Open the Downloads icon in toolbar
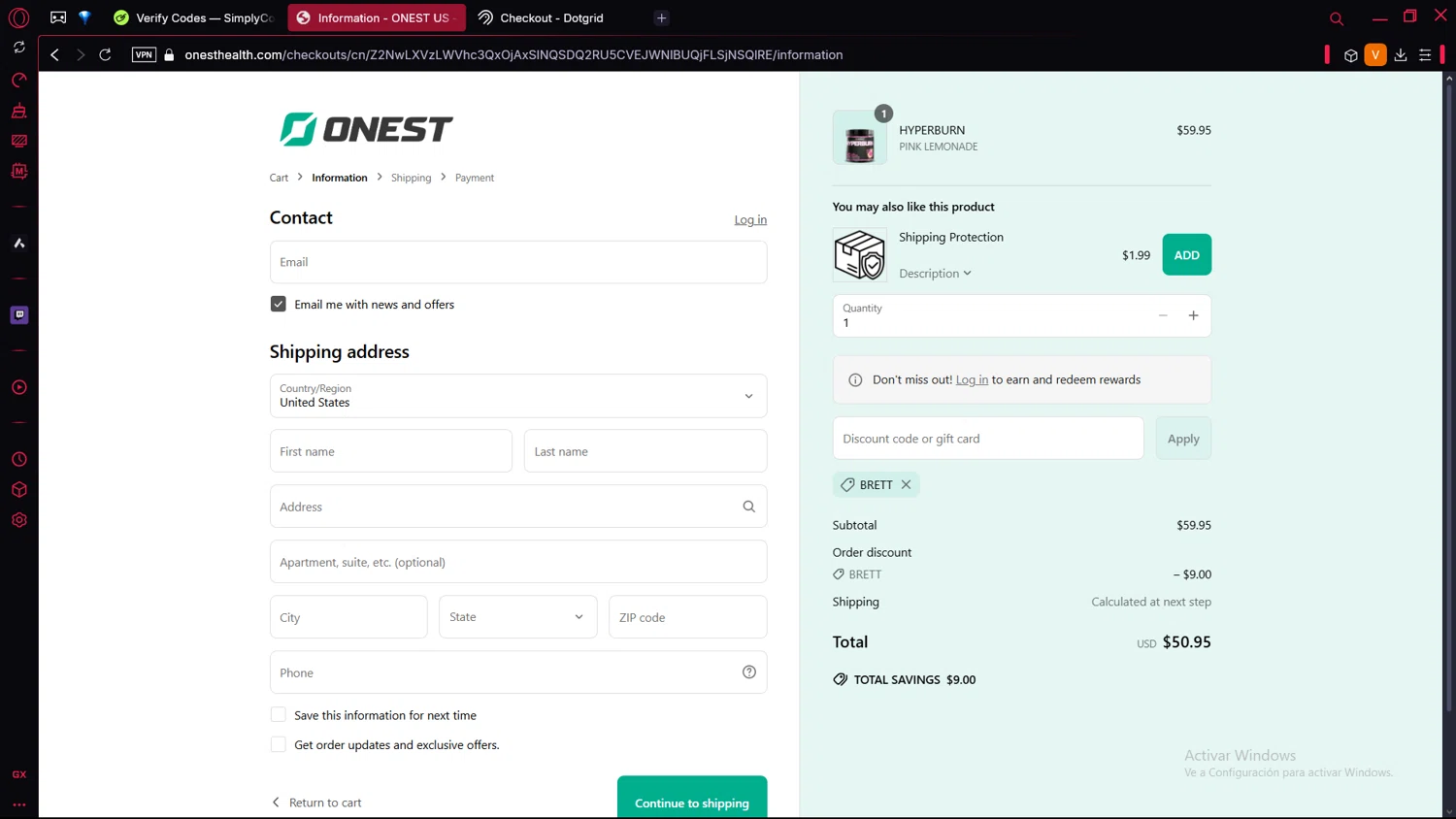 [1401, 55]
